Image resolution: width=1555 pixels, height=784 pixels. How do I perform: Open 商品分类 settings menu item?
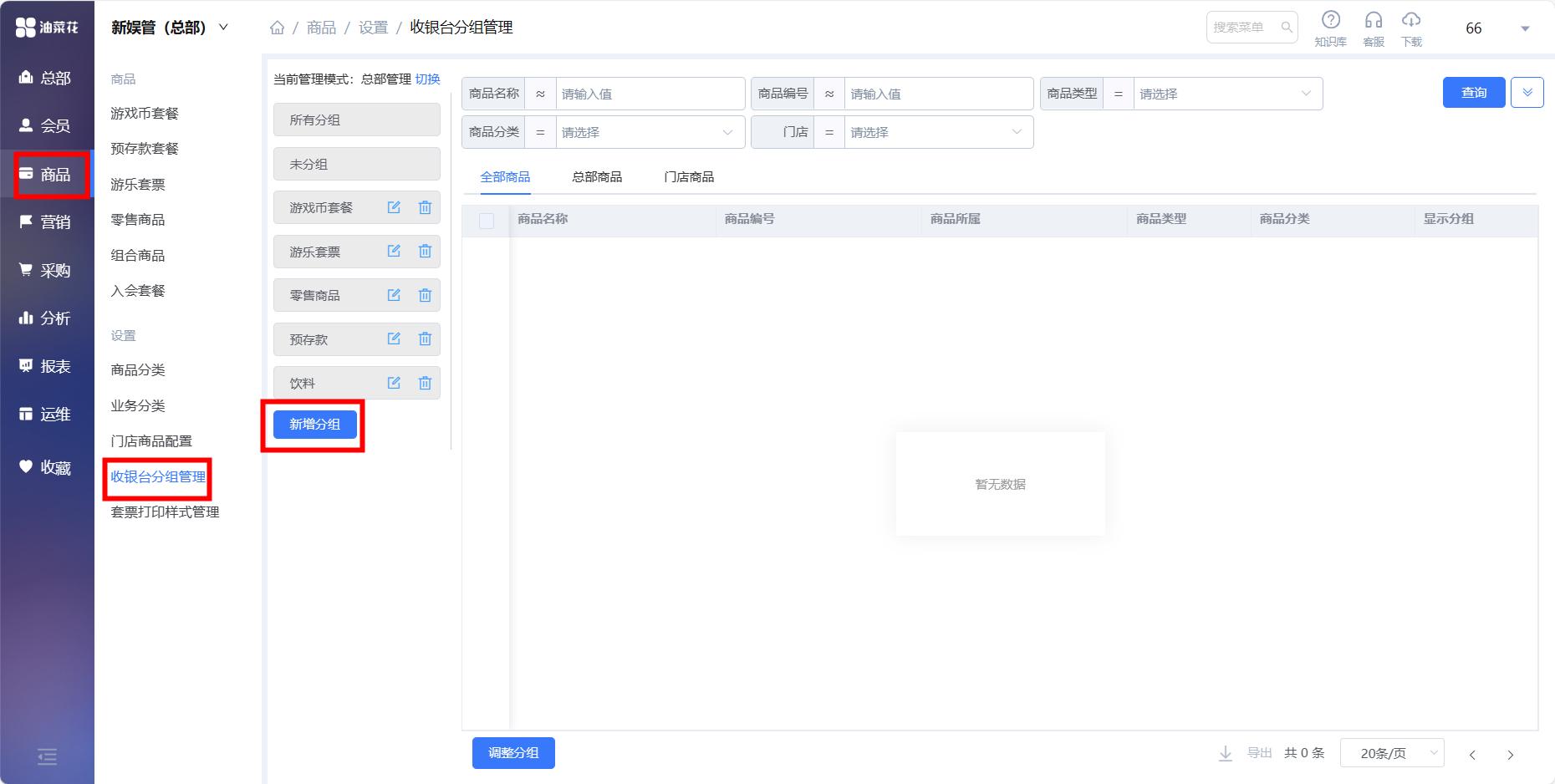coord(138,369)
